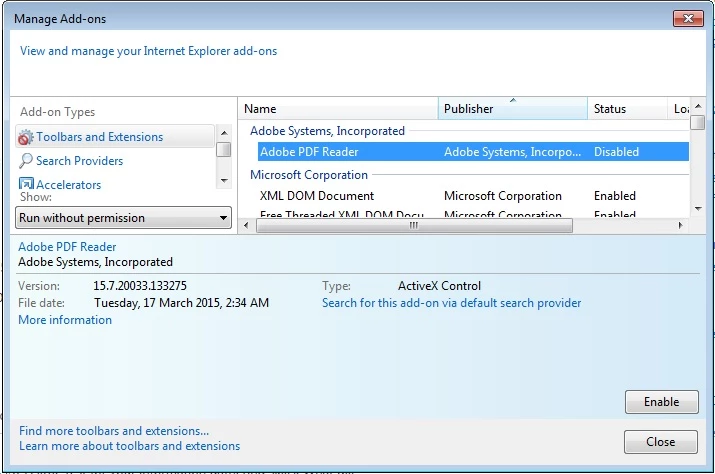Click the ActiveX Control type value

[439, 286]
